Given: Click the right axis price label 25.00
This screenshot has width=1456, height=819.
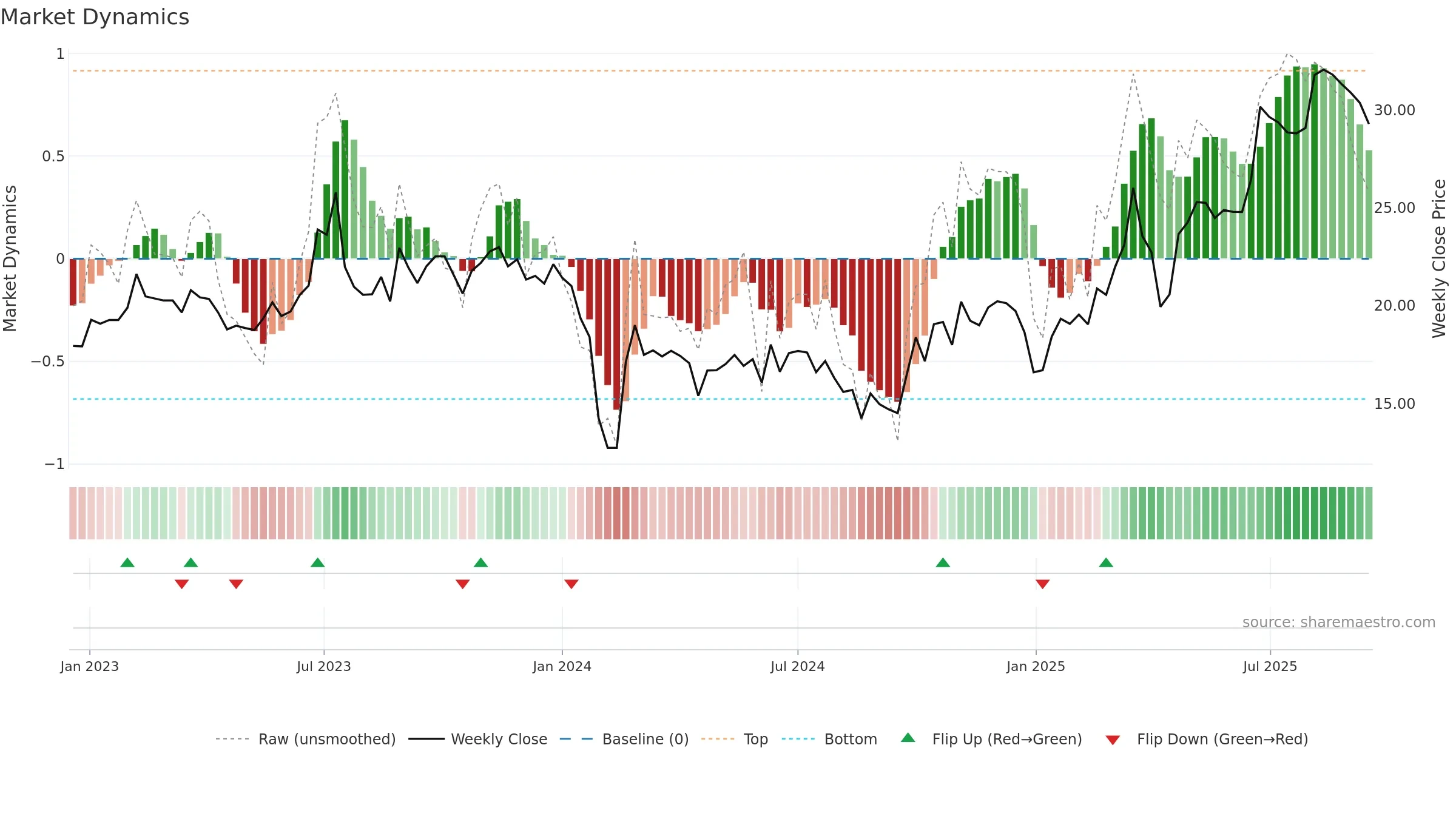Looking at the screenshot, I should (1395, 208).
